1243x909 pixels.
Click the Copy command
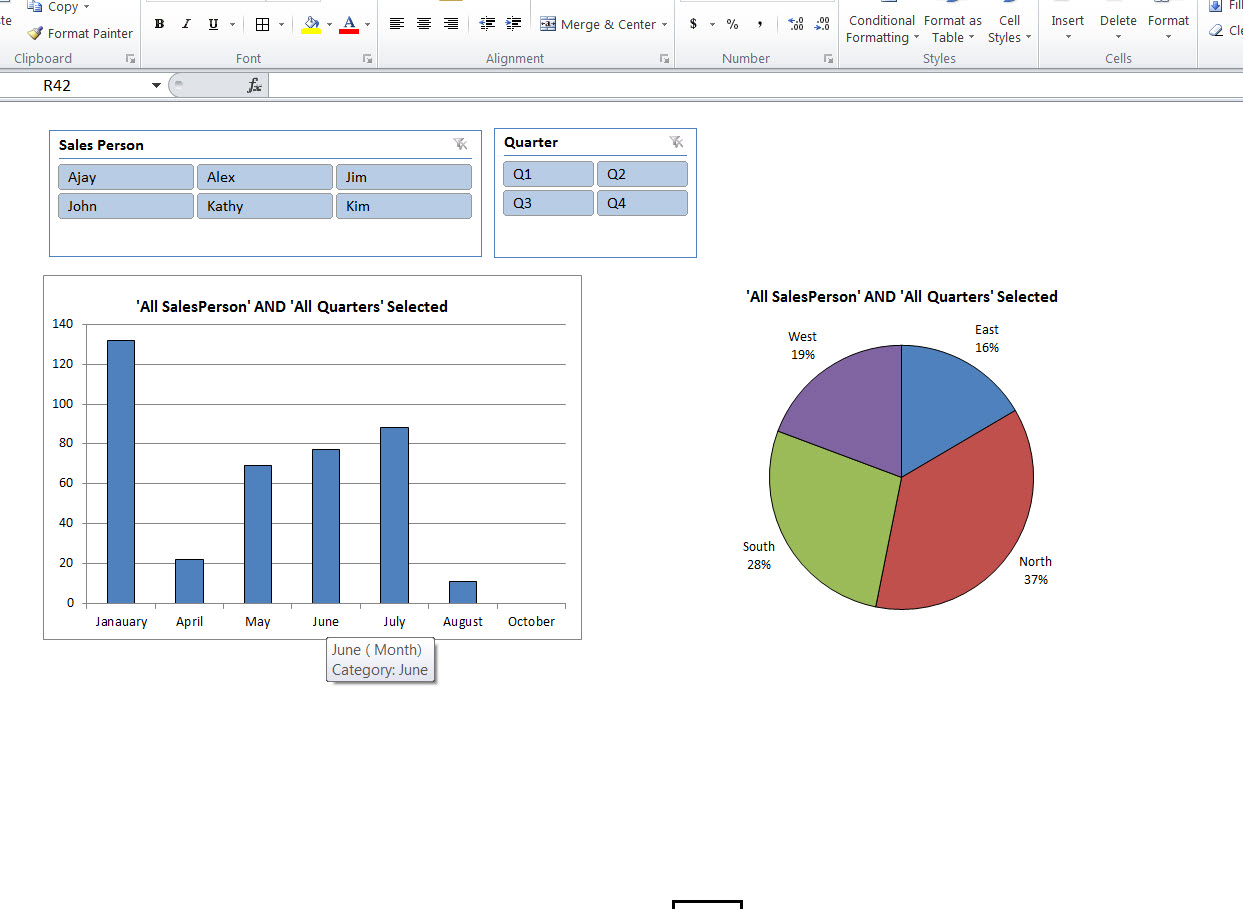(x=61, y=7)
